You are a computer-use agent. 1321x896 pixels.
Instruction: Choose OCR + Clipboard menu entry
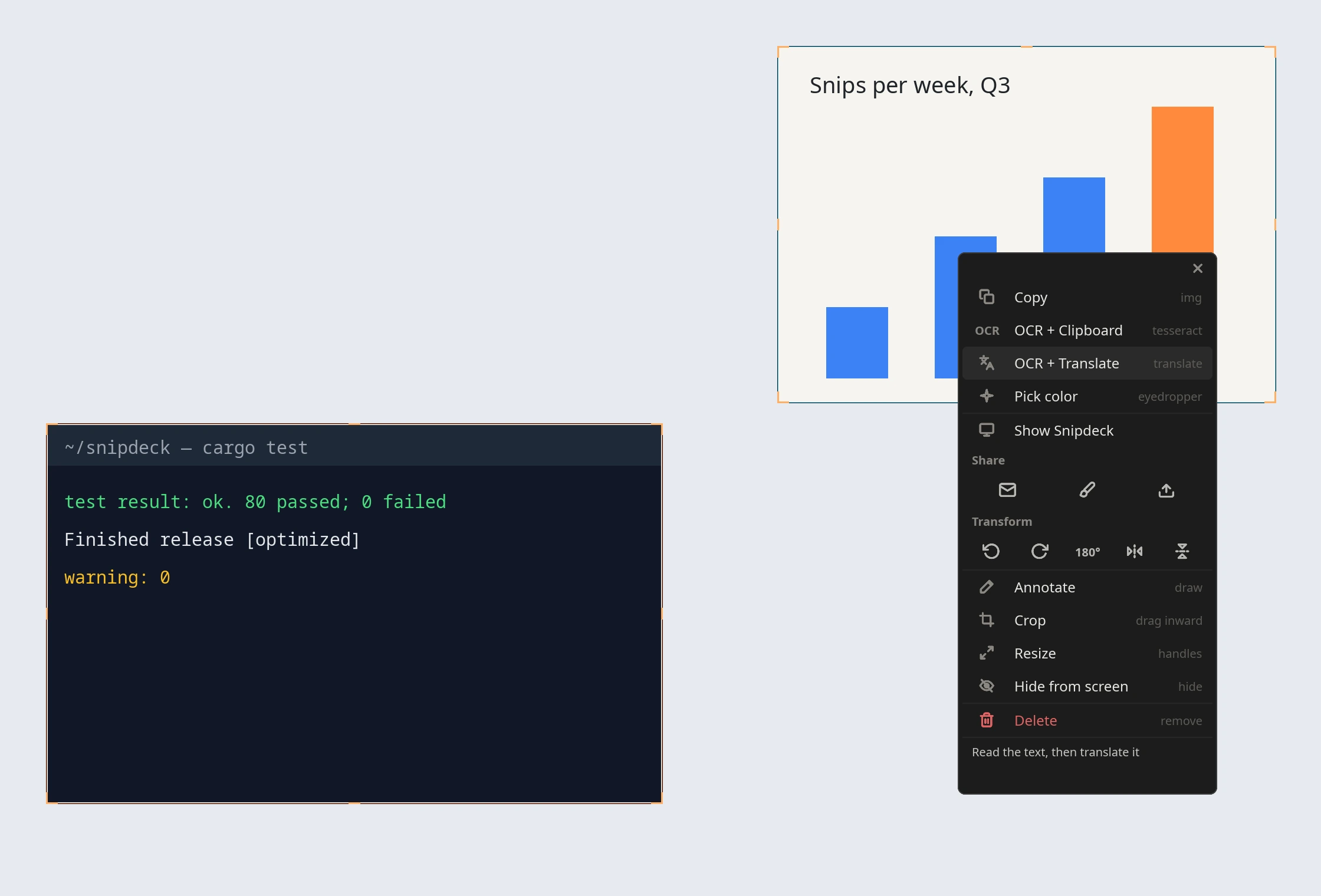point(1087,331)
